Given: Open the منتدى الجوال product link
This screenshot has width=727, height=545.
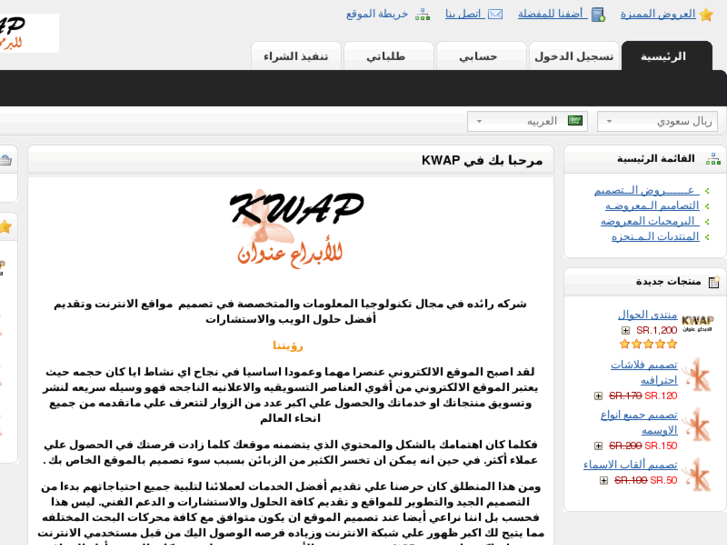Looking at the screenshot, I should (647, 315).
